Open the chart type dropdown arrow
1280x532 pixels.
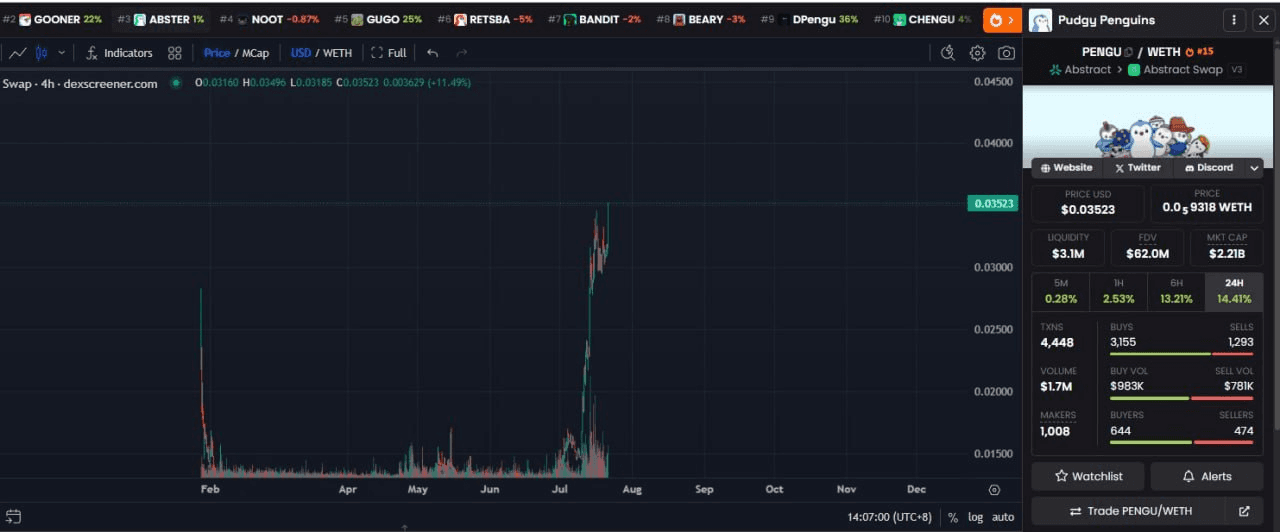(62, 53)
